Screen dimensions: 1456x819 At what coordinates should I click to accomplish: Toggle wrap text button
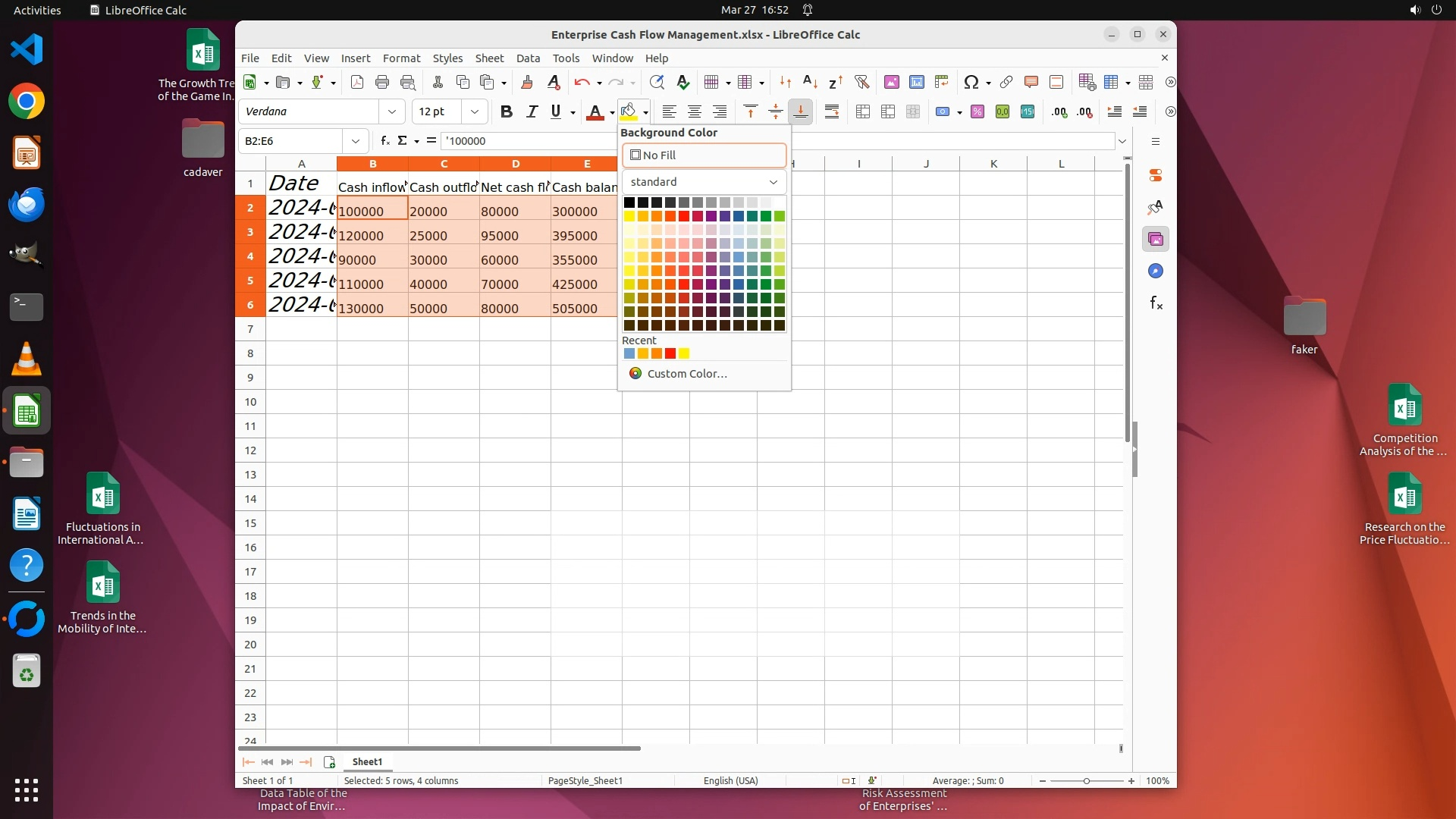pyautogui.click(x=831, y=111)
